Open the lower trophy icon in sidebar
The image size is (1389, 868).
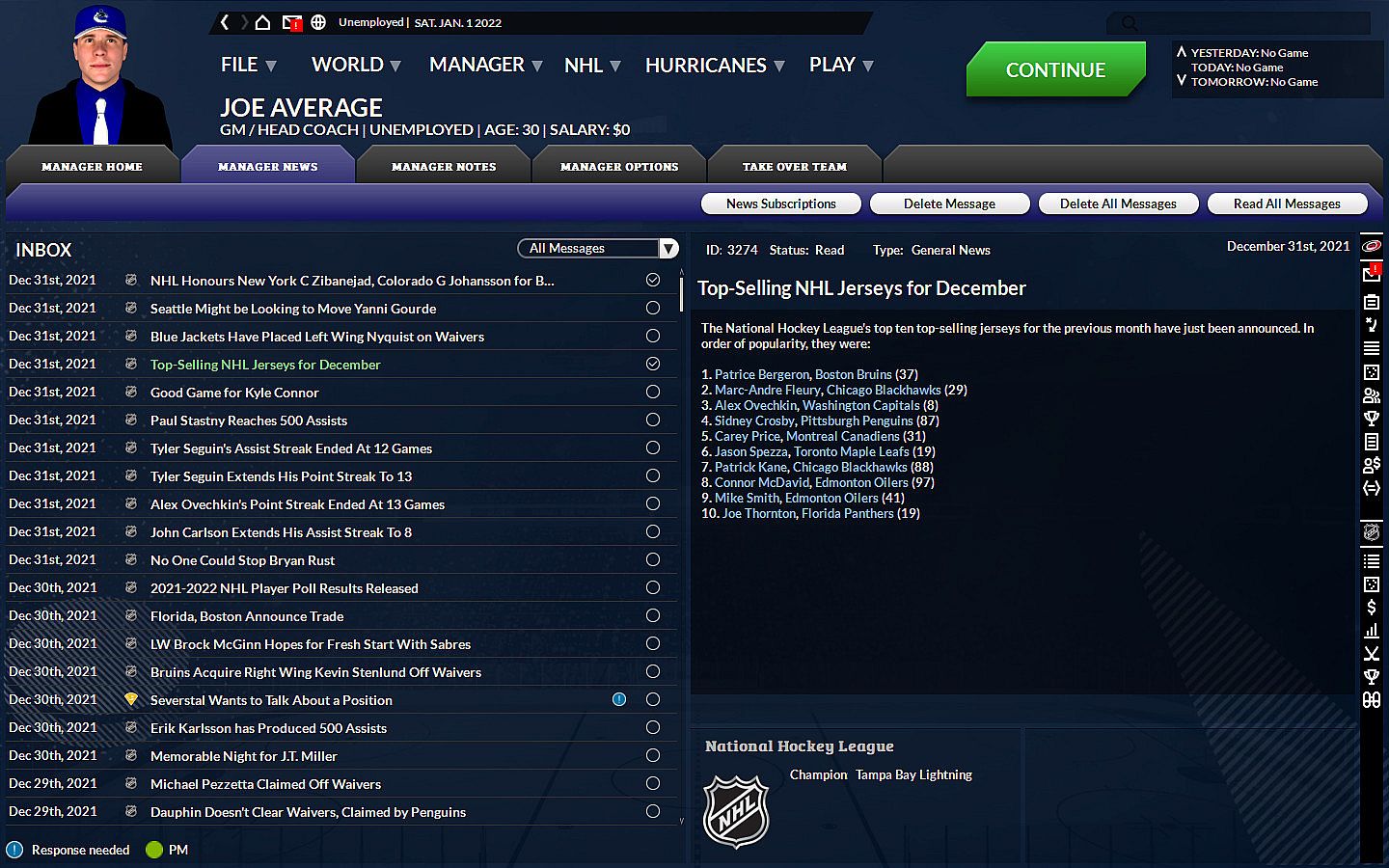coord(1371,677)
